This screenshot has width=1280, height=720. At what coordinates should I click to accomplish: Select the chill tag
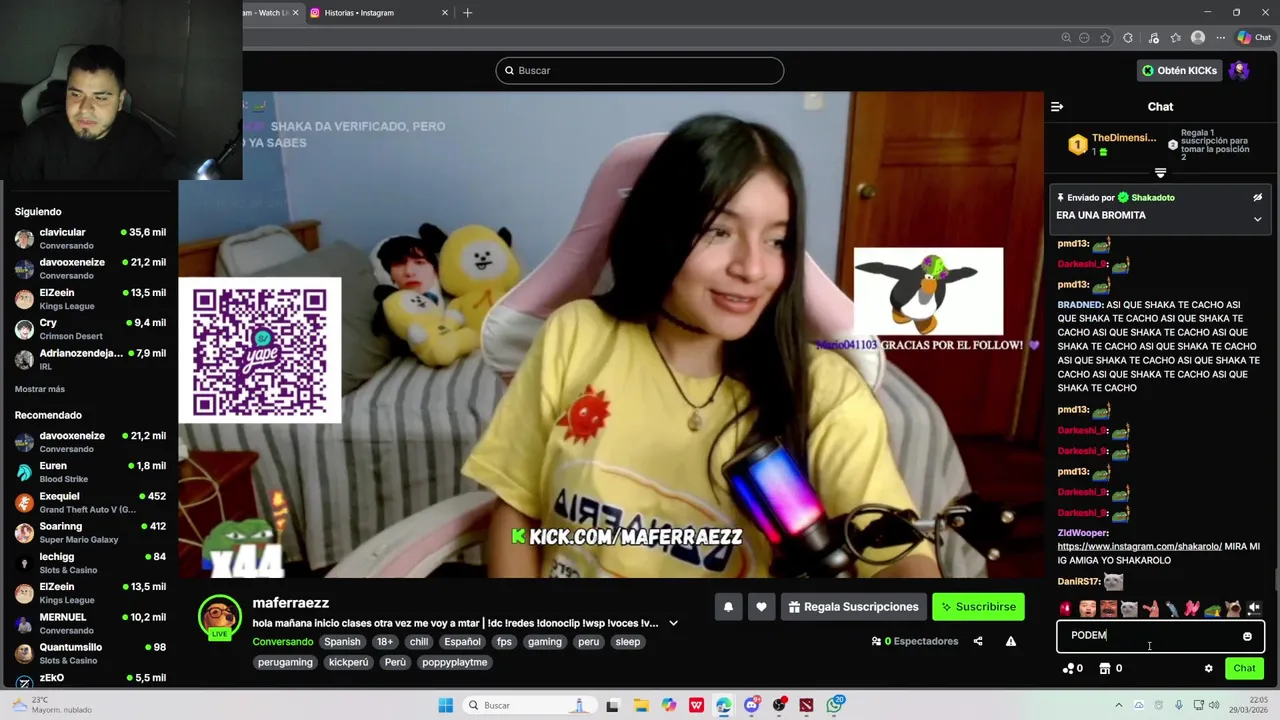419,642
